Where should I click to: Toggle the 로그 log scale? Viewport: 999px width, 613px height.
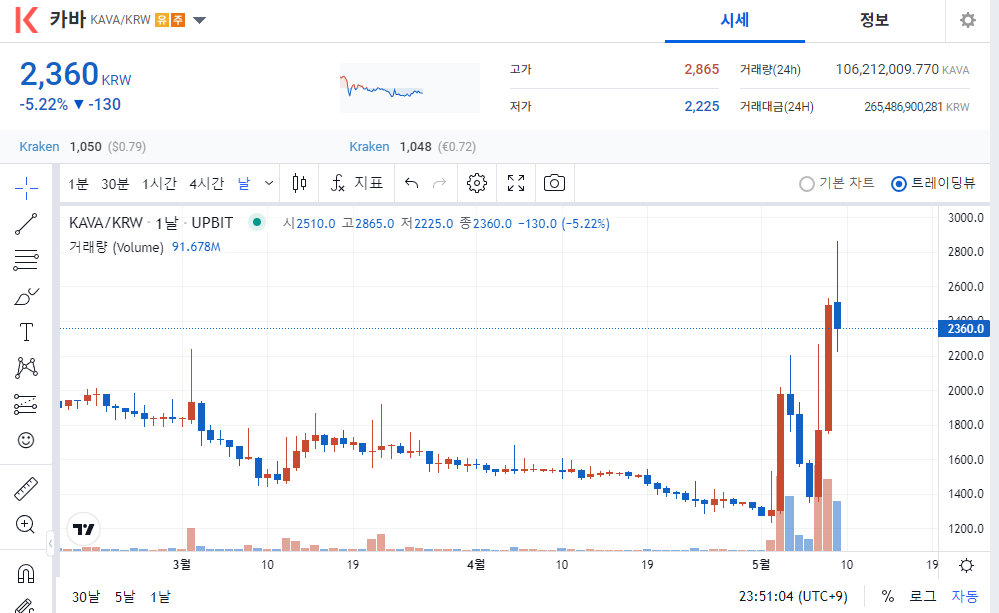pyautogui.click(x=922, y=596)
